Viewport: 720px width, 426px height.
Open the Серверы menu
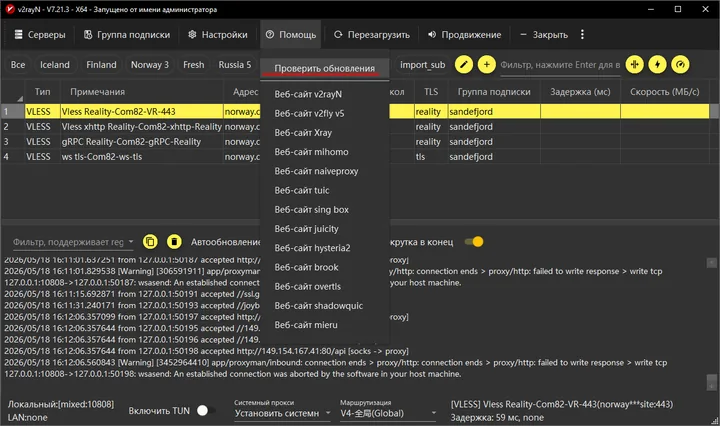[39, 34]
